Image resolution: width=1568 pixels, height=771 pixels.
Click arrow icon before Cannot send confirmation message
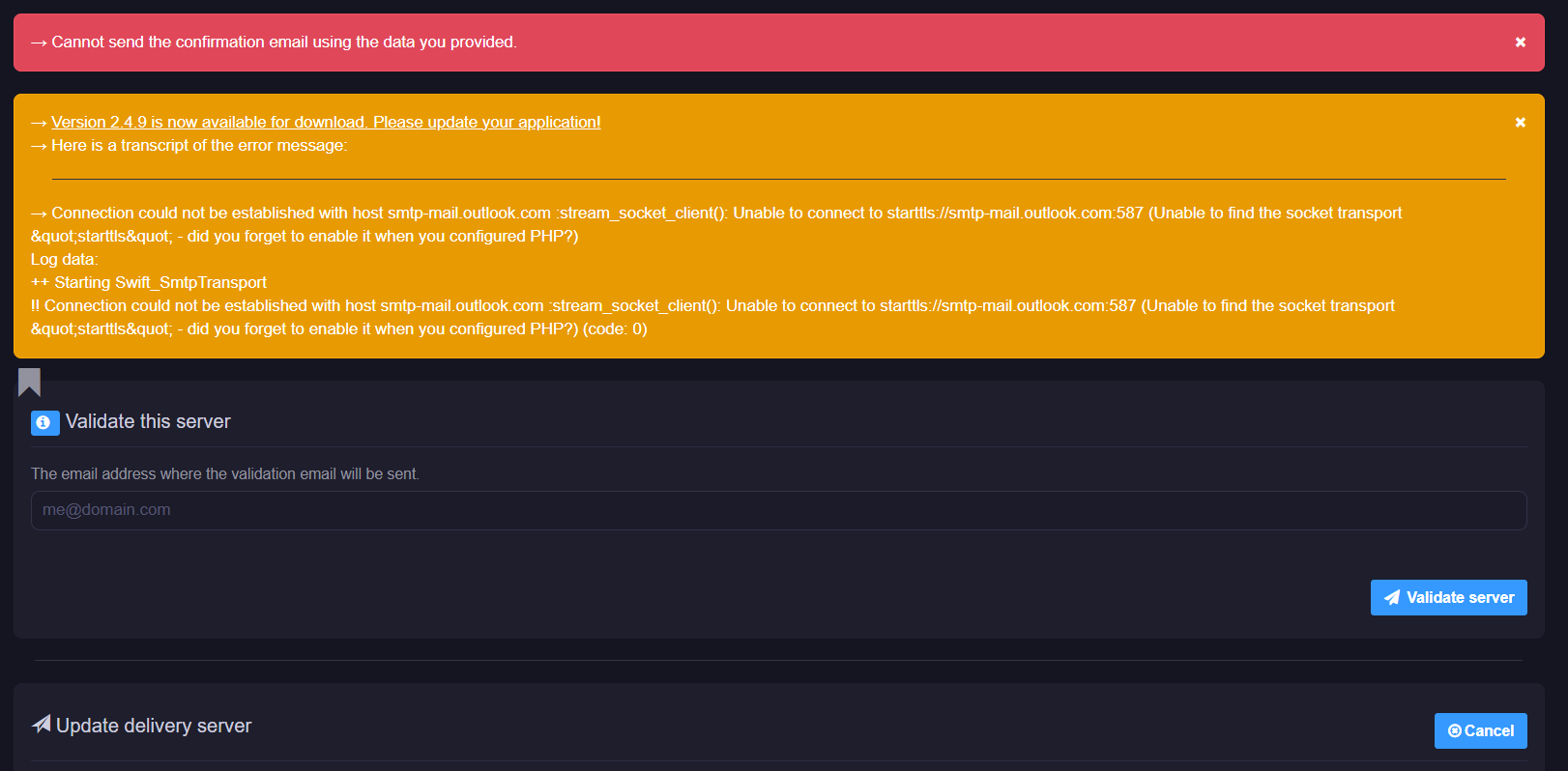pyautogui.click(x=39, y=43)
